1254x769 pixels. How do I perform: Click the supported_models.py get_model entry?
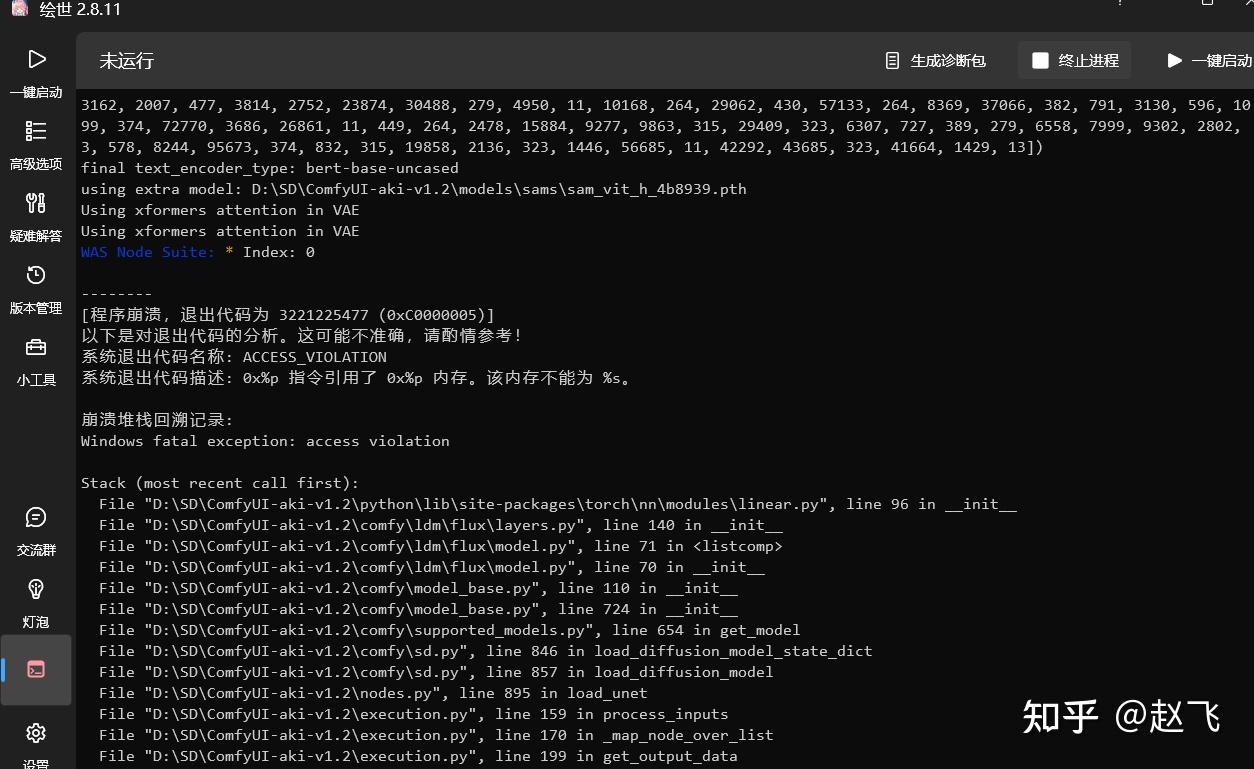pos(450,630)
